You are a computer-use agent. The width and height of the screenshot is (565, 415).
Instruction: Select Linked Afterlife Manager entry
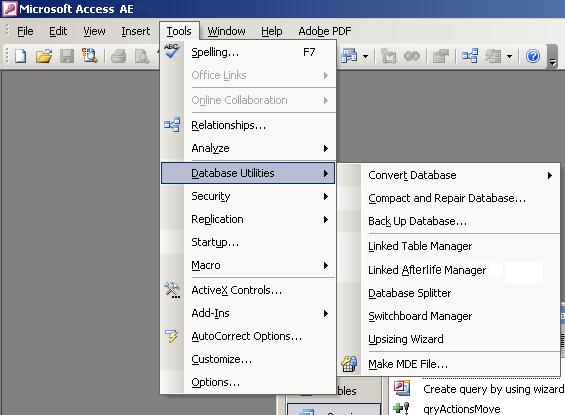click(x=449, y=270)
